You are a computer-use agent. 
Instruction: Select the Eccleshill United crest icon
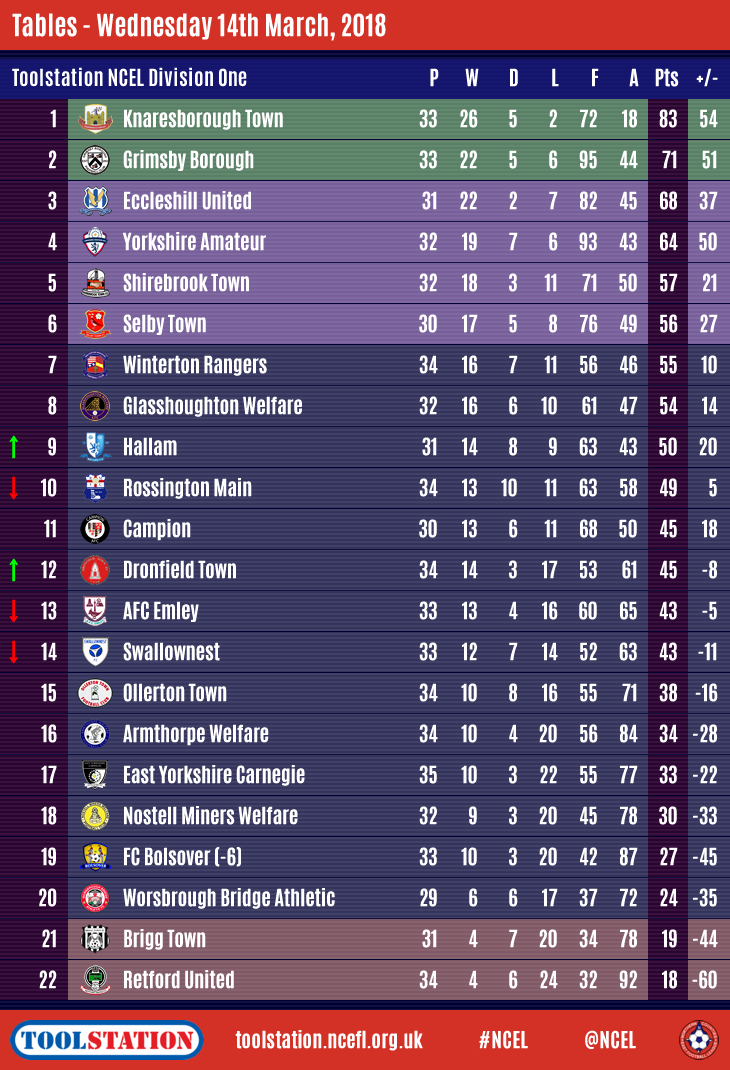point(95,201)
